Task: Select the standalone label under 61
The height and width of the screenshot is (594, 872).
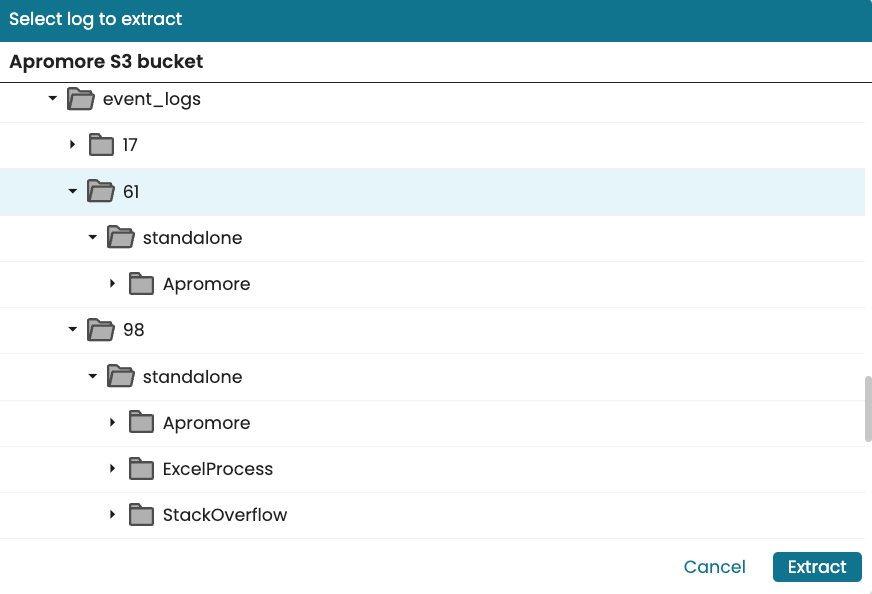Action: coord(192,238)
